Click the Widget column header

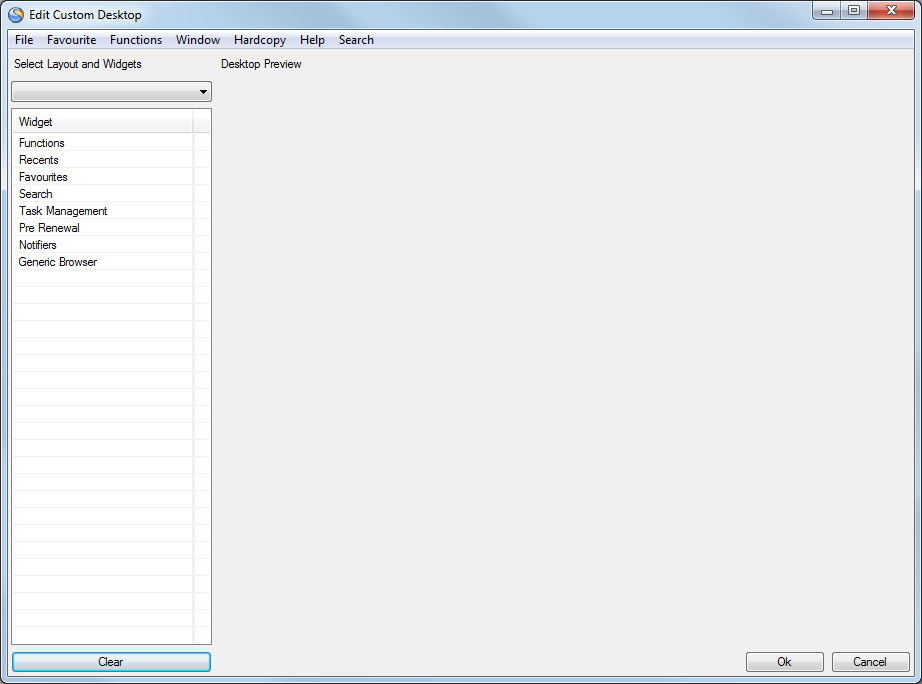point(100,122)
